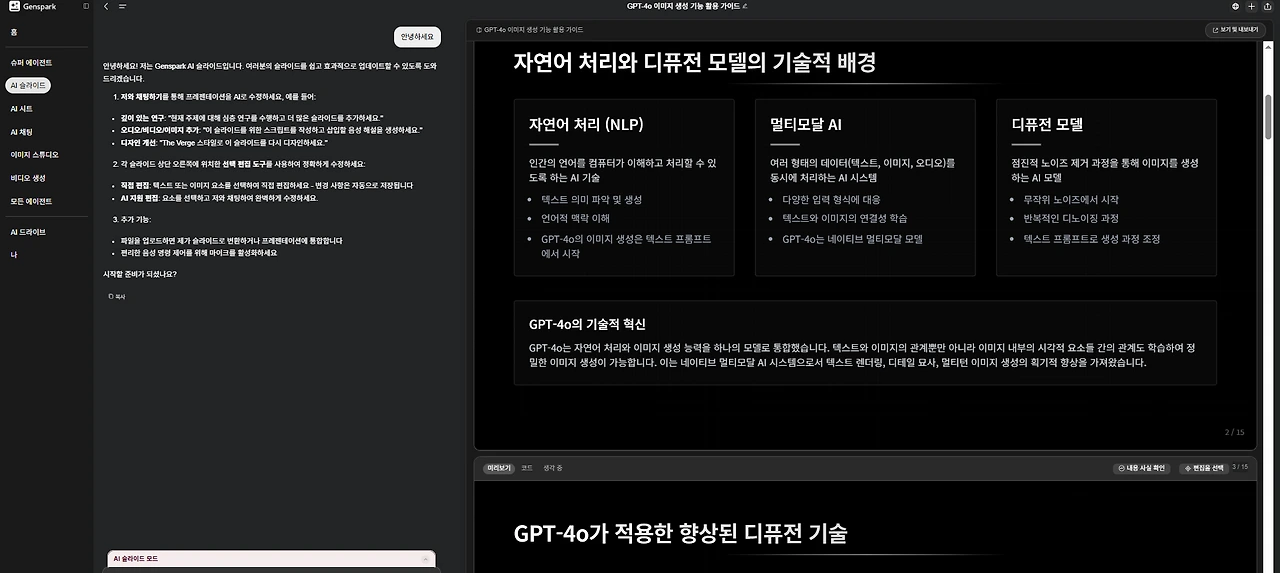Click the Genspark logo icon
This screenshot has height=573, width=1280.
click(x=12, y=6)
